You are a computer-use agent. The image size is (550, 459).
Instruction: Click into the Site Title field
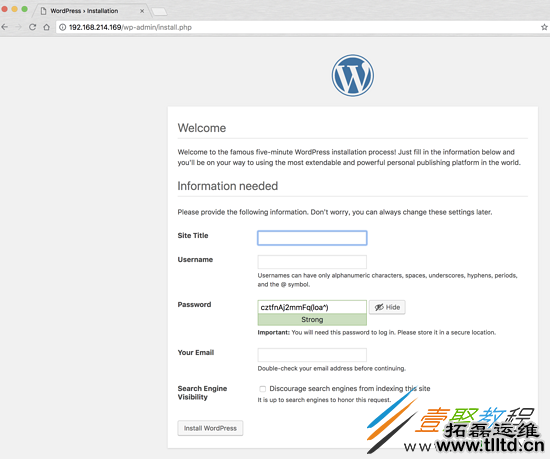click(312, 238)
